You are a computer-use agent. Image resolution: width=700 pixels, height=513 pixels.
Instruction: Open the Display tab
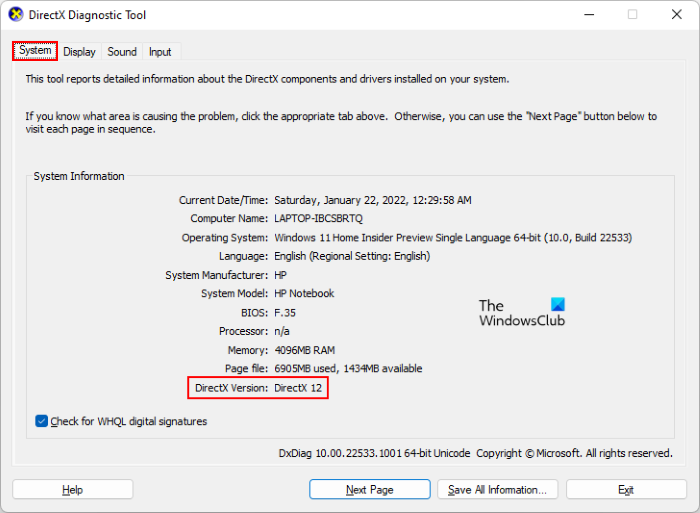coord(79,52)
